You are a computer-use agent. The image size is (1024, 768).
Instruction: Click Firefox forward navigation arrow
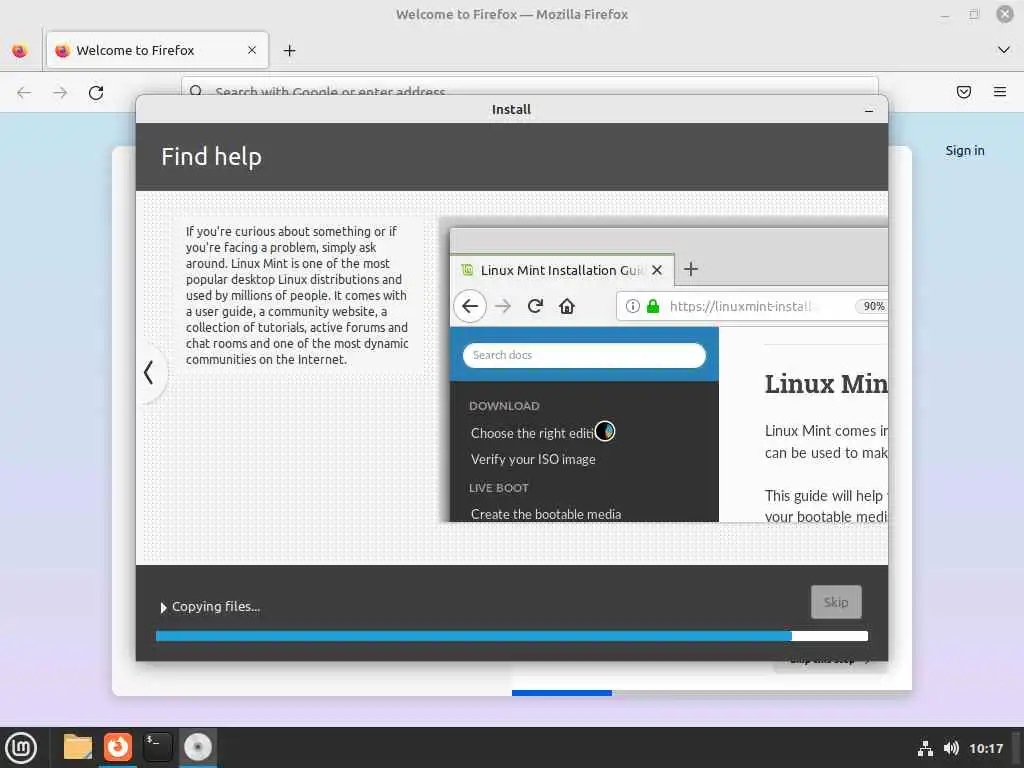pos(60,93)
